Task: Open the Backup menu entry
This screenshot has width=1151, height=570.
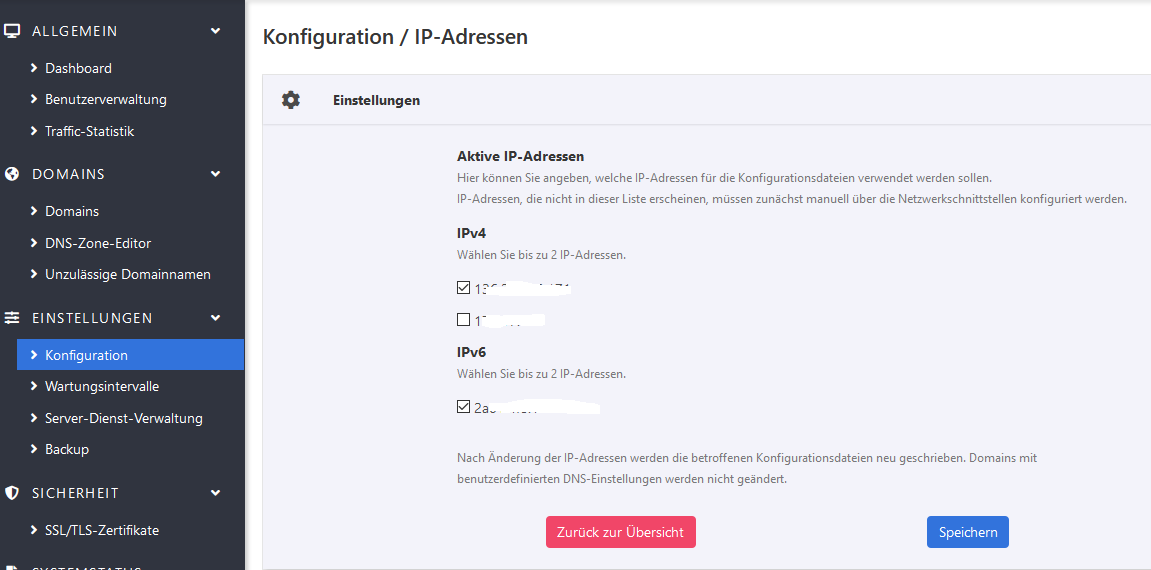Action: click(x=67, y=449)
